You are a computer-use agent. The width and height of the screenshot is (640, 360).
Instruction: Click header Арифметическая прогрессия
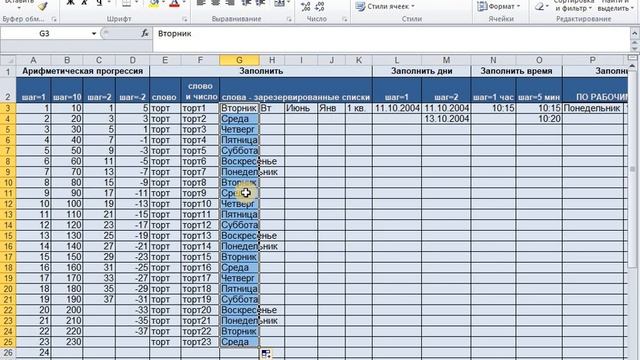(82, 71)
